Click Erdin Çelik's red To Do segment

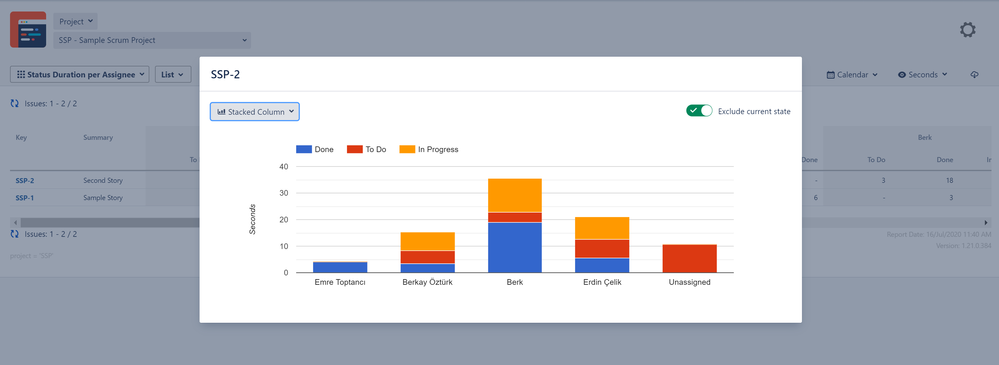[602, 248]
